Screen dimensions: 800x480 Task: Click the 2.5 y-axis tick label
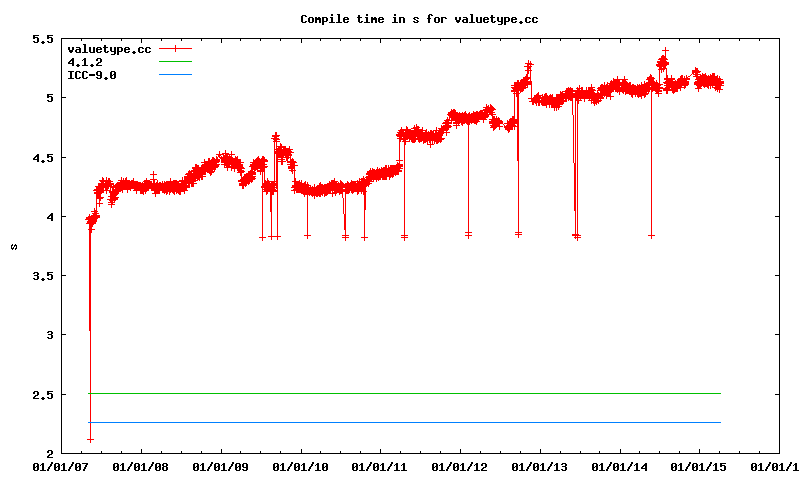pos(42,394)
